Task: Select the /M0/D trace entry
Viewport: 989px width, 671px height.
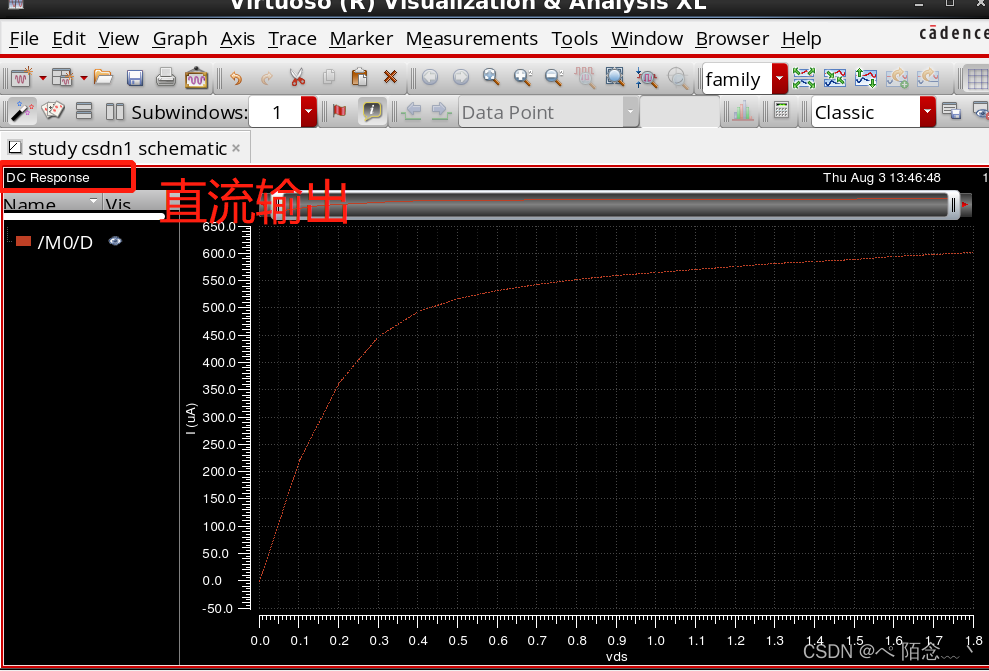Action: (x=65, y=242)
